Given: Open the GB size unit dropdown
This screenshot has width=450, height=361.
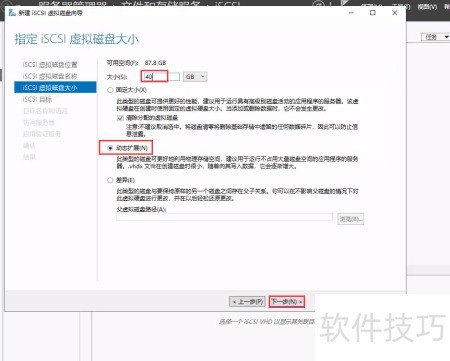Looking at the screenshot, I should [x=195, y=77].
